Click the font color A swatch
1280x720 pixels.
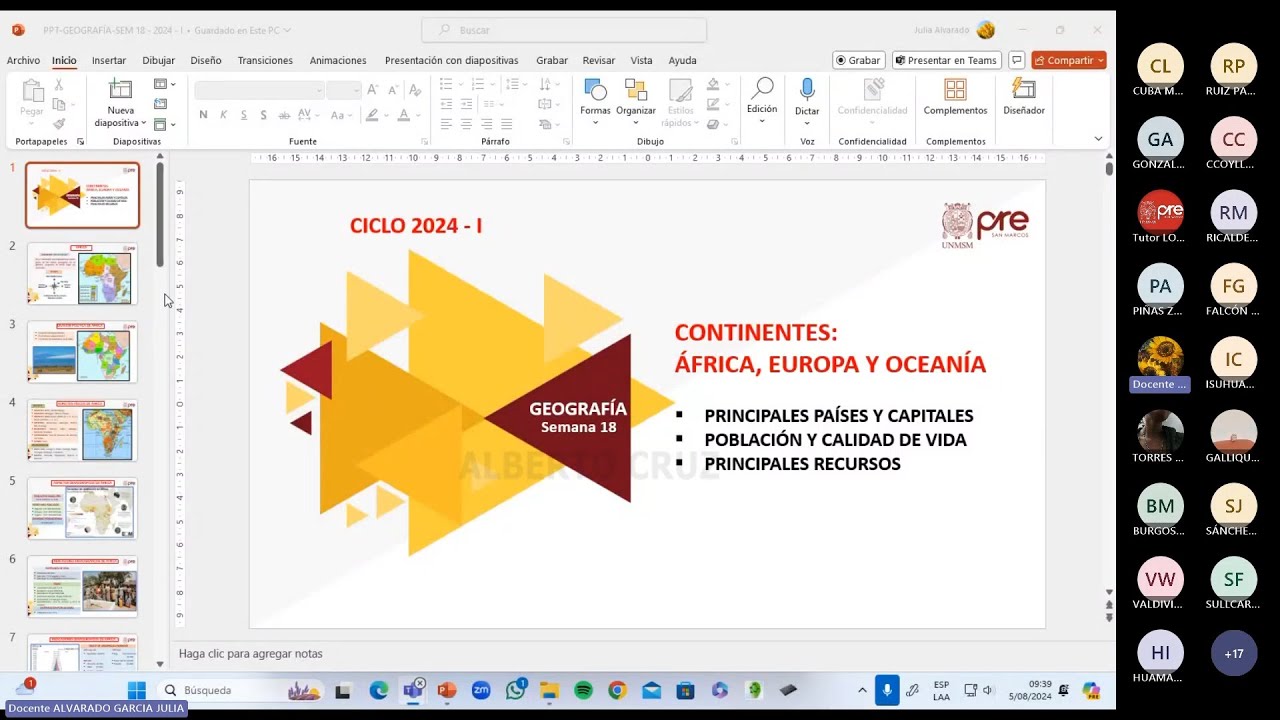404,115
